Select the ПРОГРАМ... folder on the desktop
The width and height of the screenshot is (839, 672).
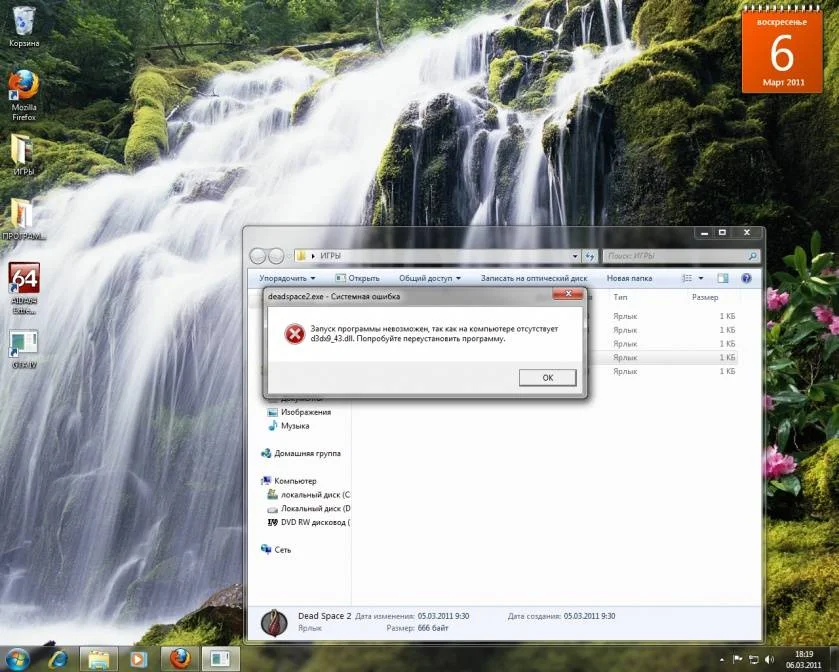coord(23,219)
